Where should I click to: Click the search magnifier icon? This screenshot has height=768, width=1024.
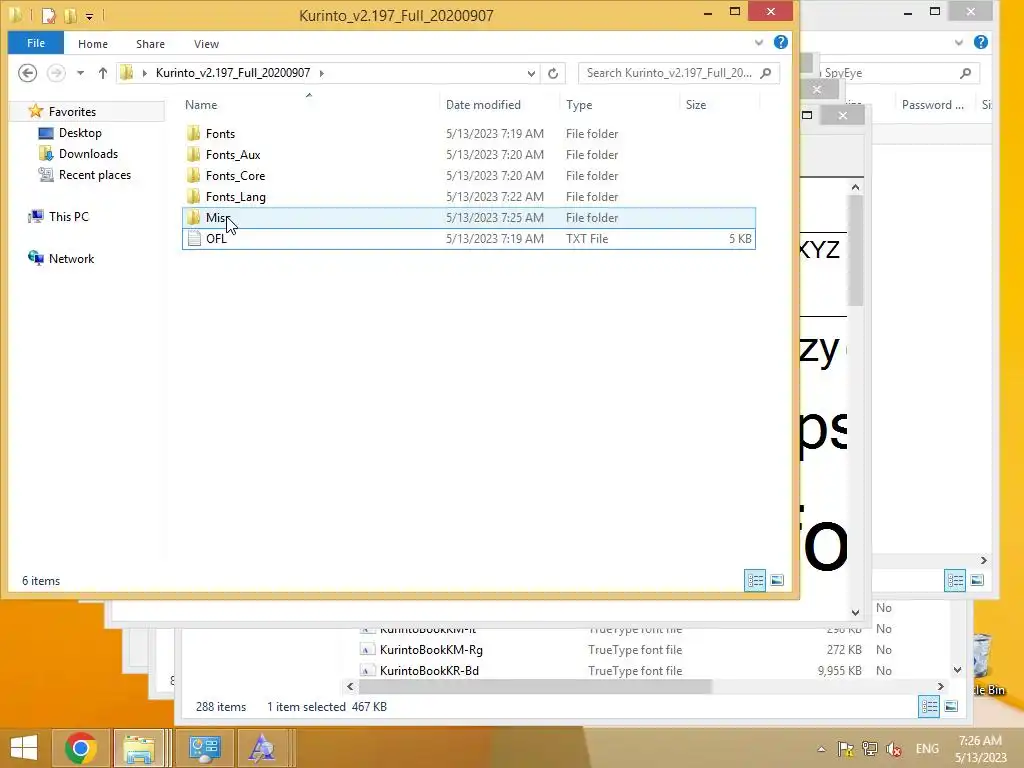(767, 73)
